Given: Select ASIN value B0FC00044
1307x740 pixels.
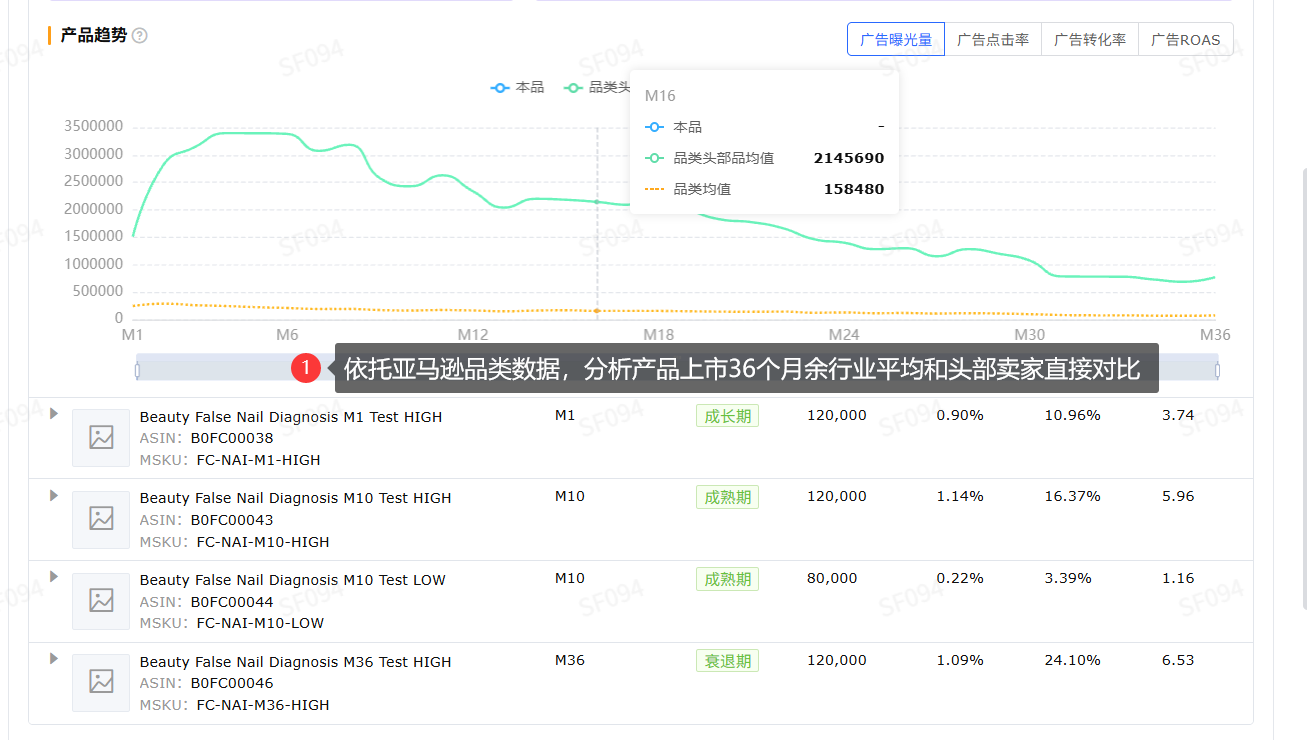Looking at the screenshot, I should pyautogui.click(x=232, y=602).
